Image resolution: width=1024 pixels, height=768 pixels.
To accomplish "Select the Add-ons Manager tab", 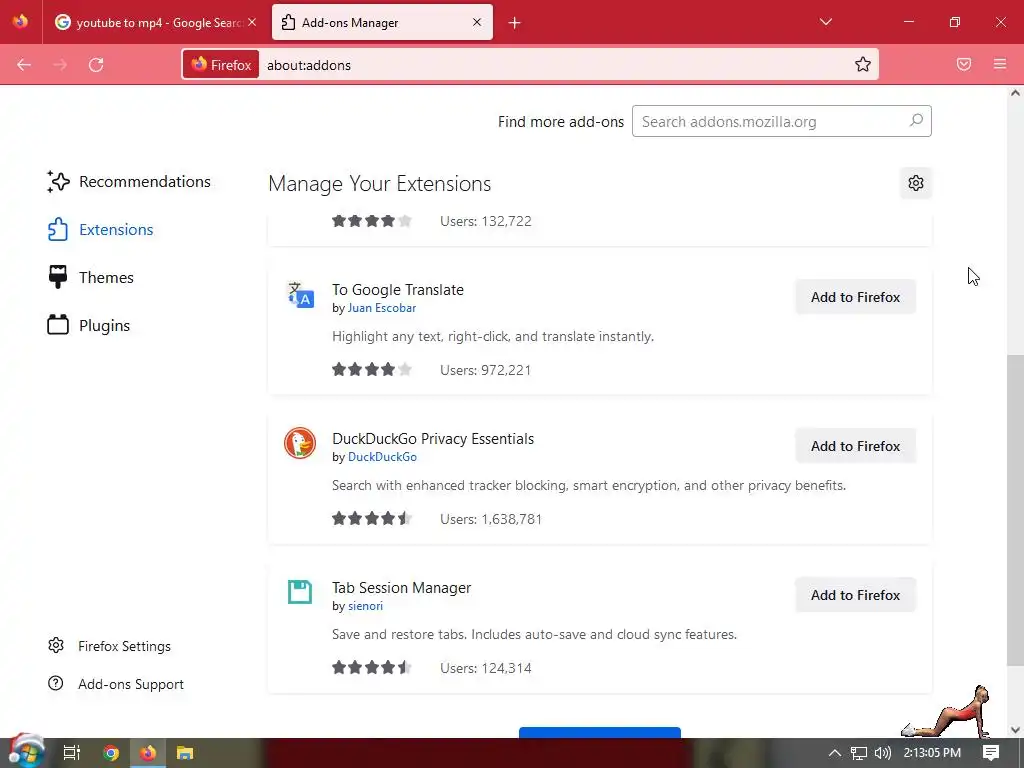I will [x=382, y=22].
